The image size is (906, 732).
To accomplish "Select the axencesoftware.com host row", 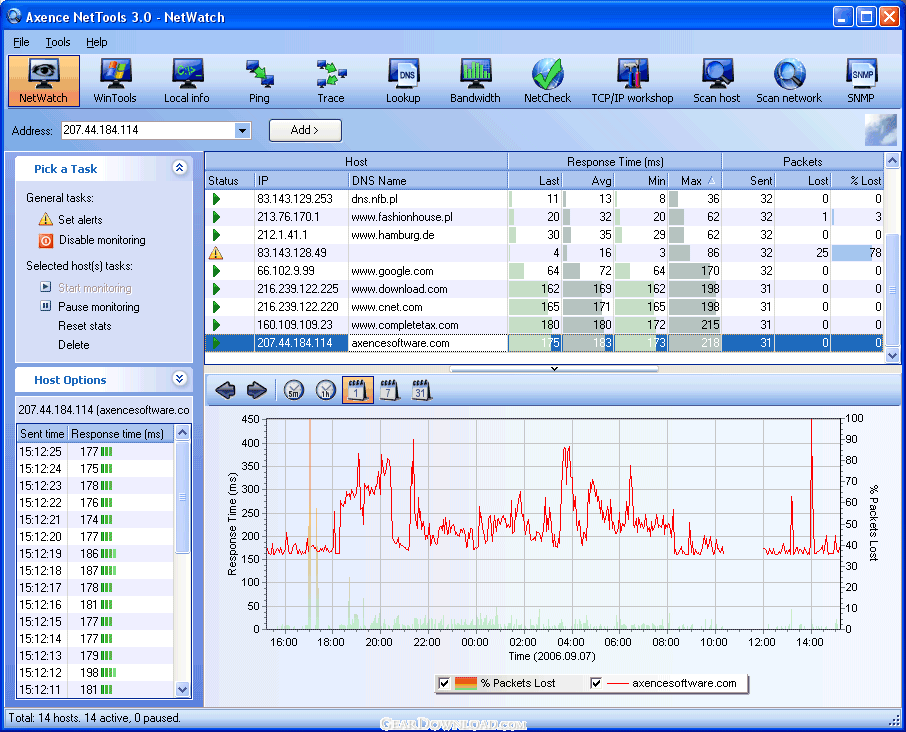I will tap(544, 343).
